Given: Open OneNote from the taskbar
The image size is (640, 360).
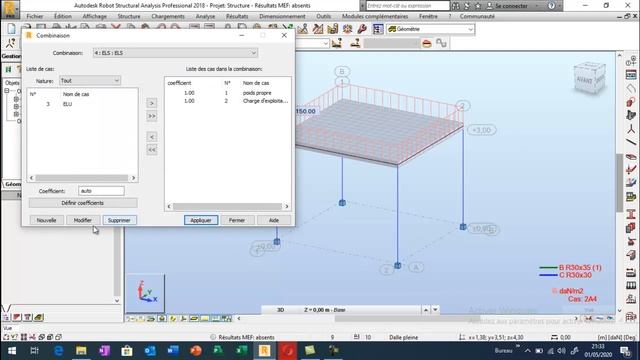Looking at the screenshot, I should click(x=104, y=351).
